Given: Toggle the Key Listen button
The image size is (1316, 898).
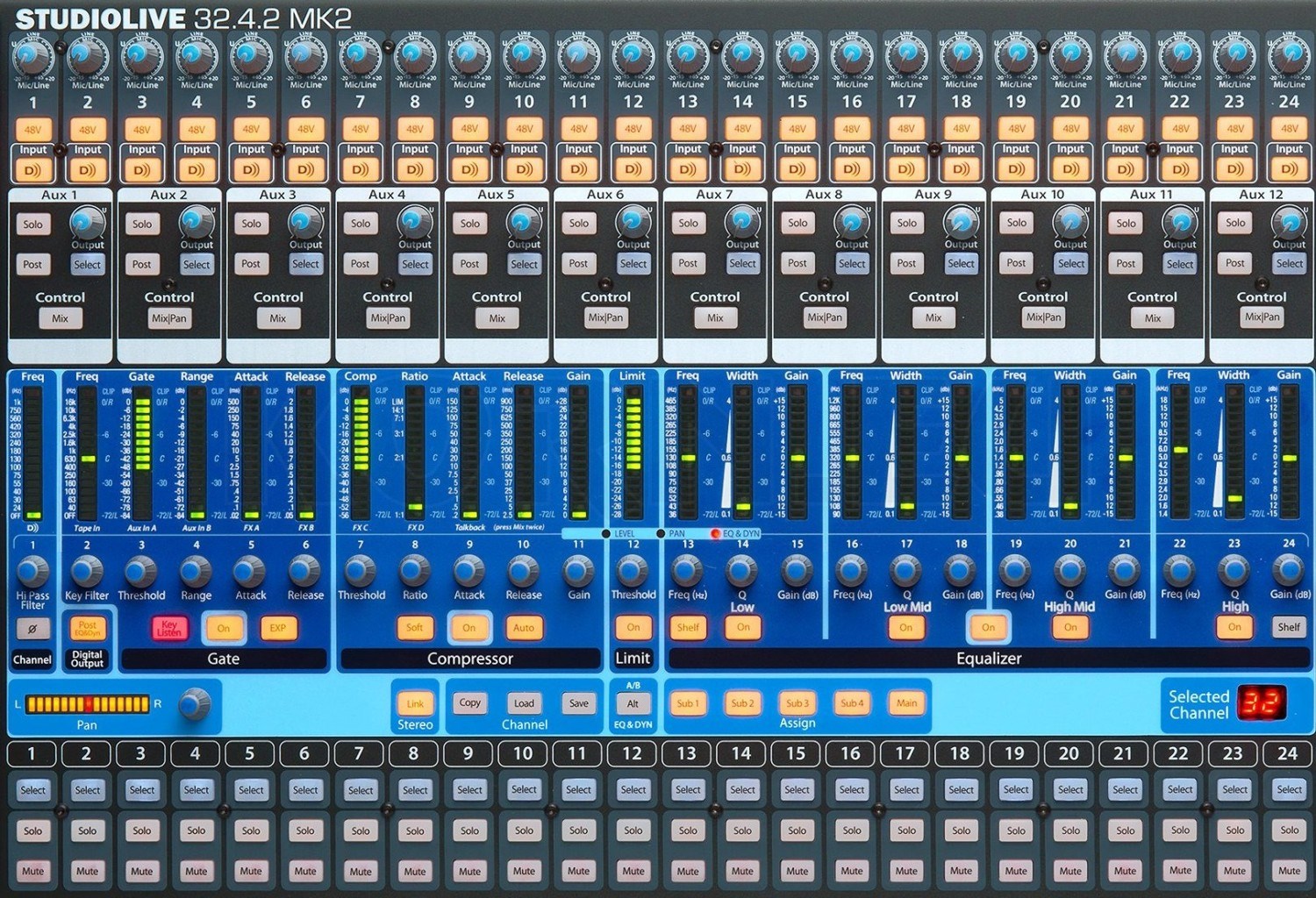Looking at the screenshot, I should (169, 628).
